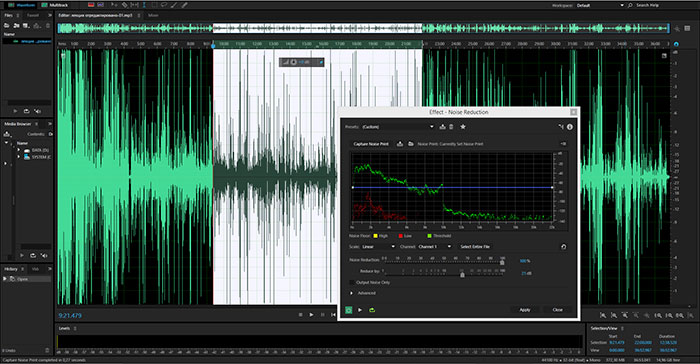Switch to Waveform view

[21, 5]
